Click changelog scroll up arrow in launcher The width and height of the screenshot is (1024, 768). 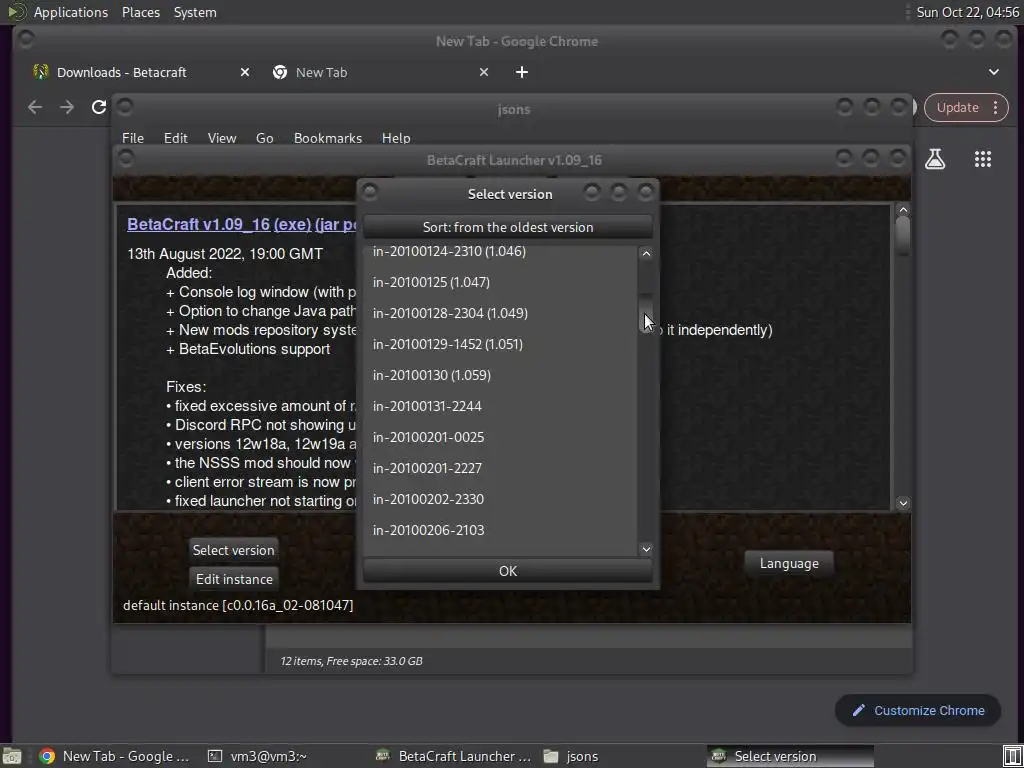(x=903, y=210)
